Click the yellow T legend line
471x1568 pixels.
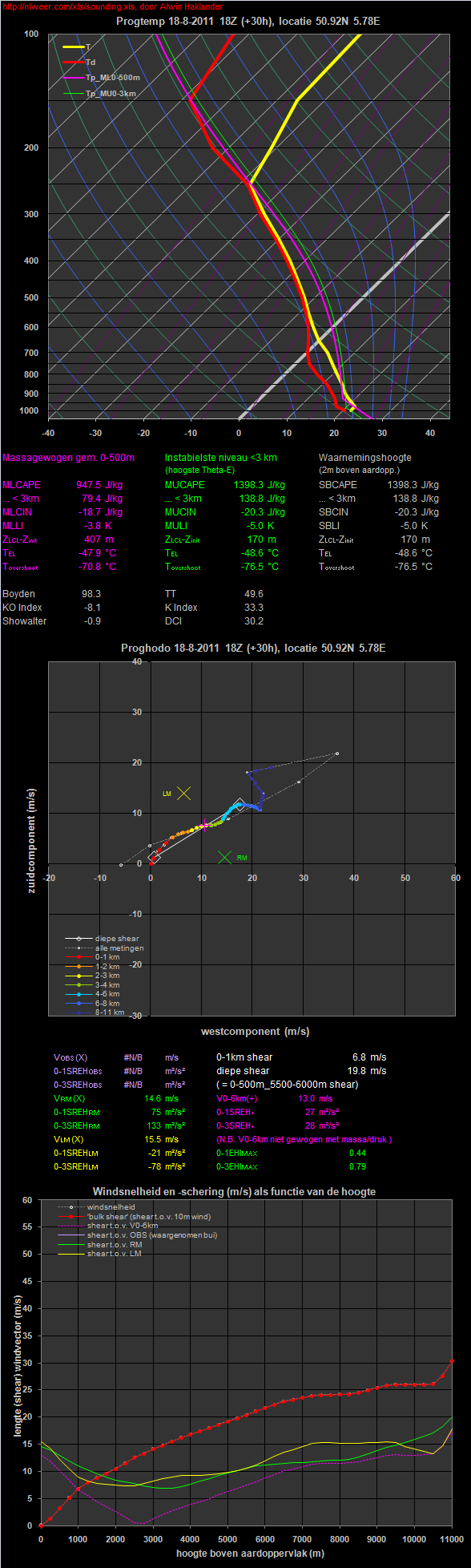74,47
